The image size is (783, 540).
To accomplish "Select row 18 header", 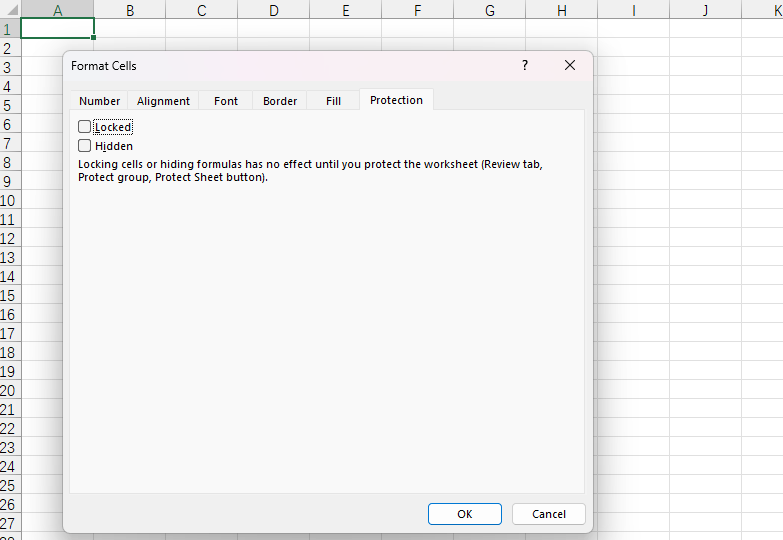I will tap(10, 352).
